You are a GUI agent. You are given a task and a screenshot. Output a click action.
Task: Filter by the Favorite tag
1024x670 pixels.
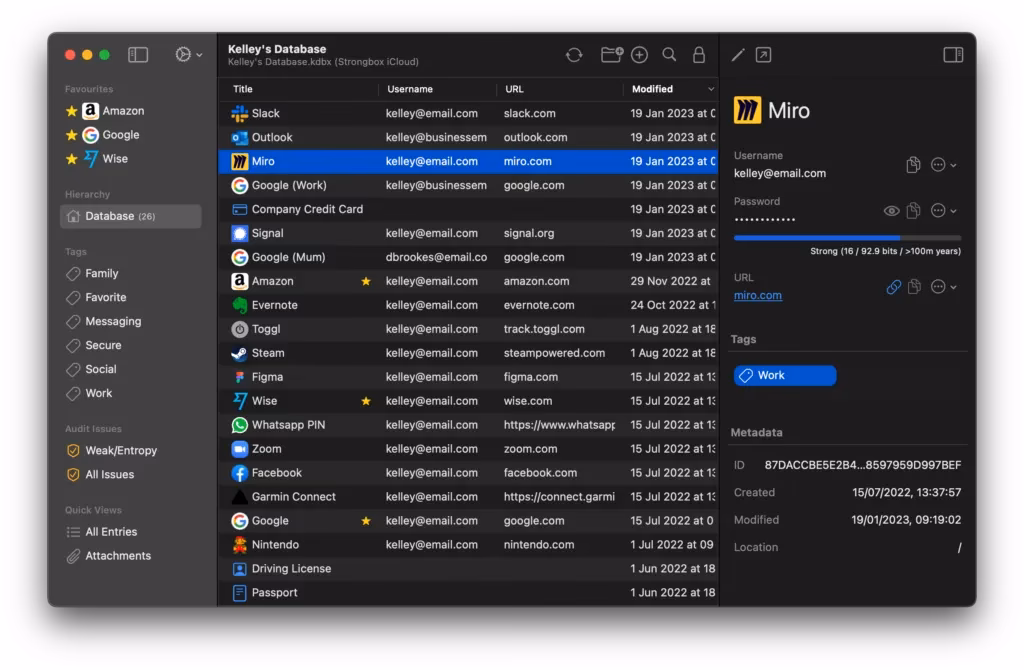coord(105,298)
